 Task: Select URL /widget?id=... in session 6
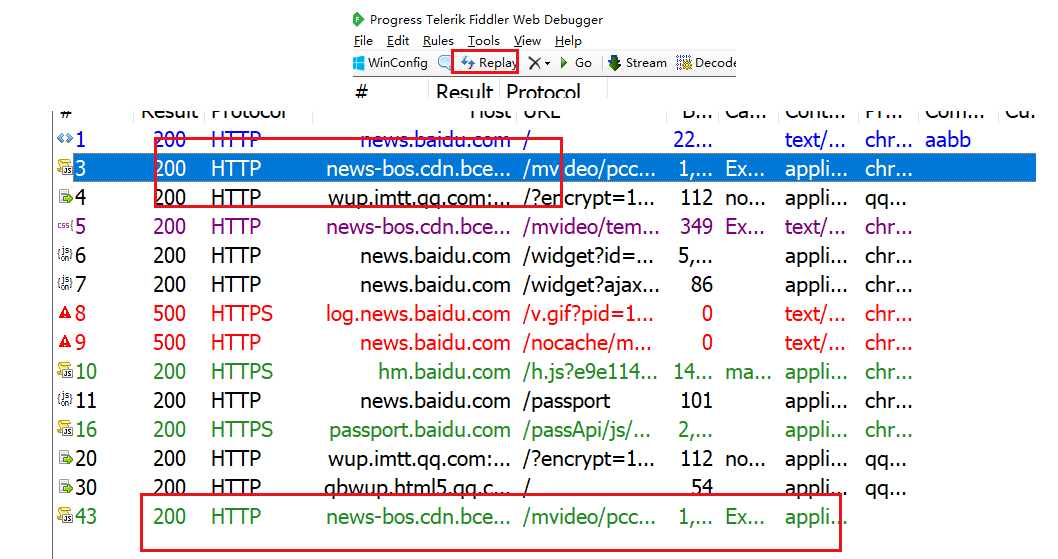click(588, 256)
